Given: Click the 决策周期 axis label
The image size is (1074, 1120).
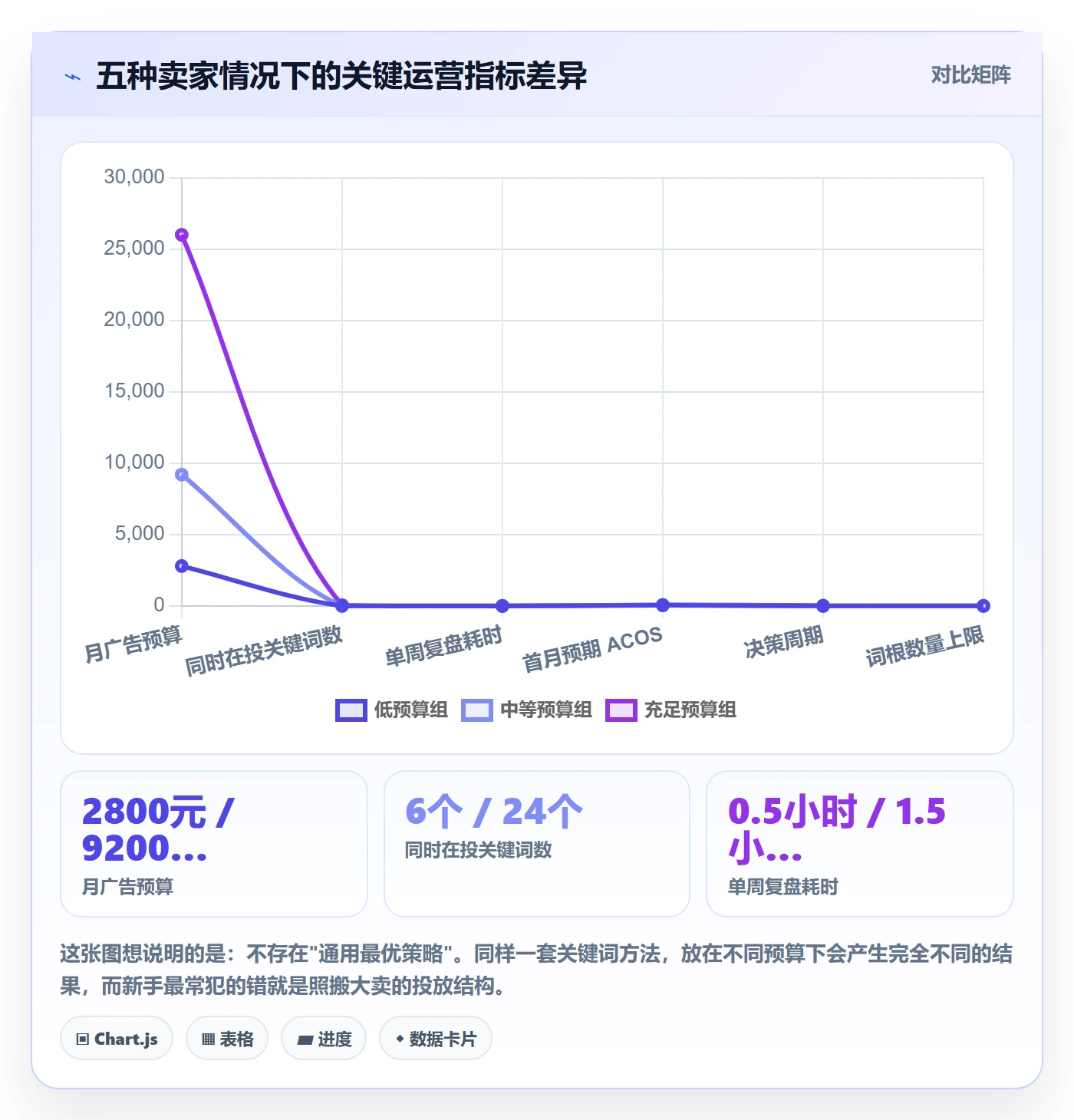Looking at the screenshot, I should click(x=784, y=642).
